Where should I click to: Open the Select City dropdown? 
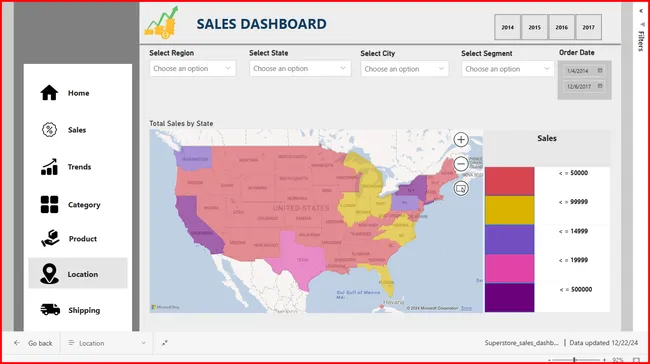point(404,69)
